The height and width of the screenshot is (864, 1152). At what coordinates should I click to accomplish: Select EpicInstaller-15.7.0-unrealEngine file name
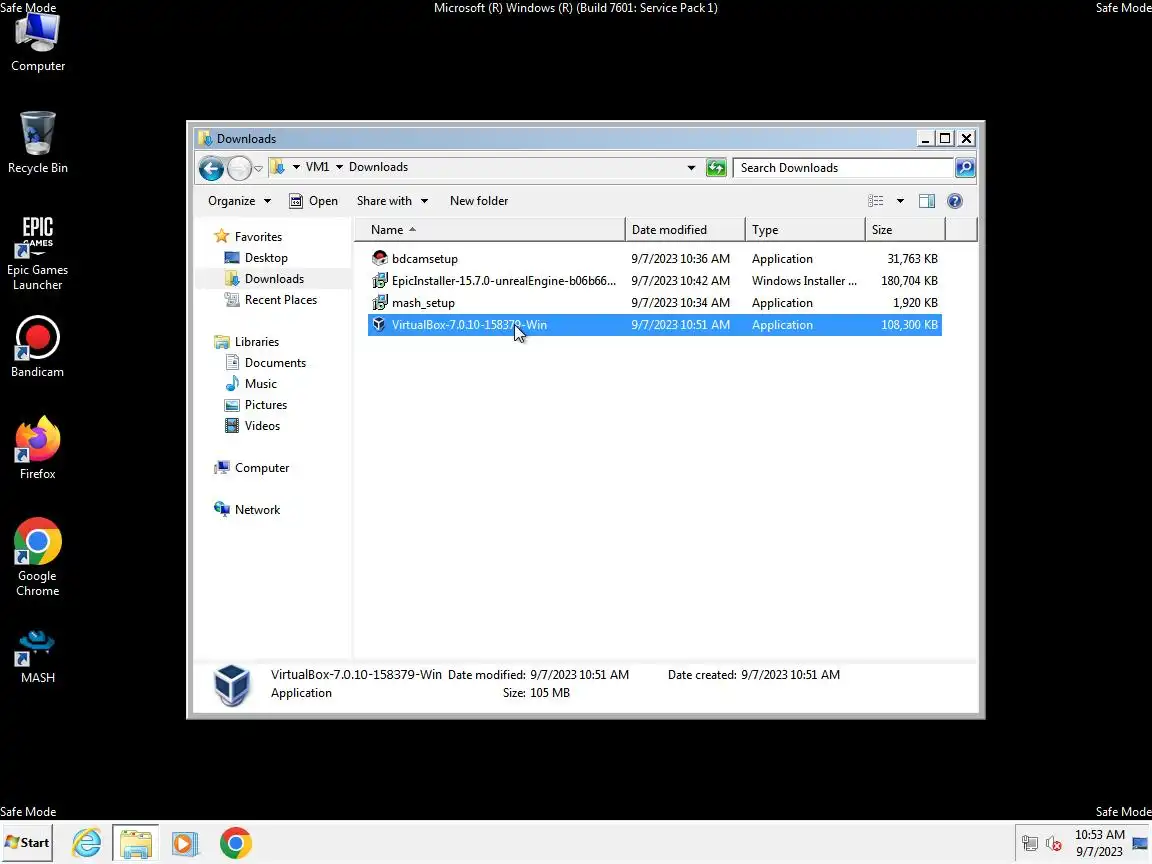tap(504, 281)
